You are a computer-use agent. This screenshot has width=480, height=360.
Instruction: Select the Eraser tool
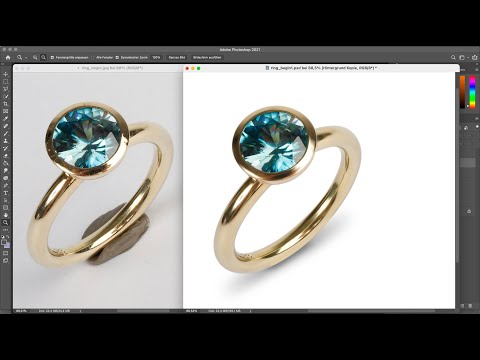[x=6, y=156]
